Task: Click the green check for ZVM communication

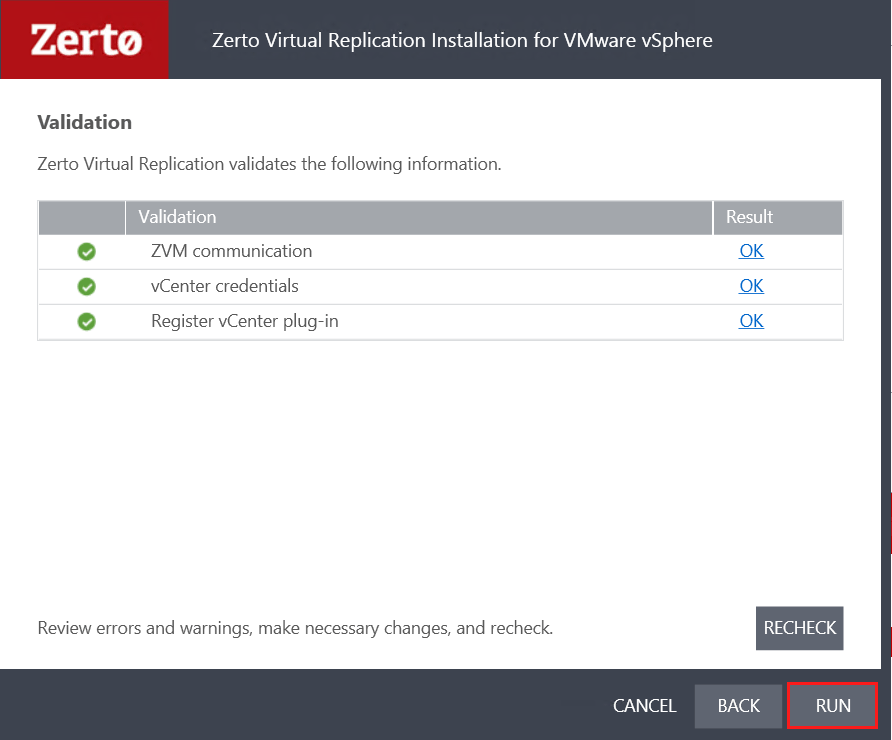Action: [86, 251]
